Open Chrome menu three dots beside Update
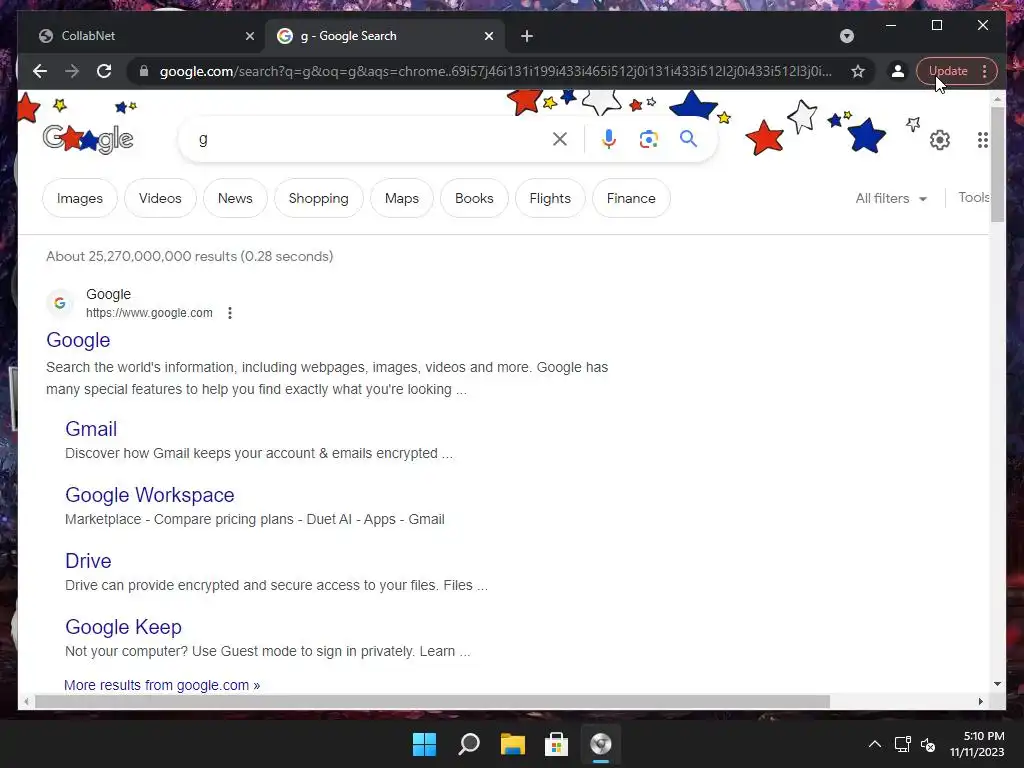 [x=984, y=71]
